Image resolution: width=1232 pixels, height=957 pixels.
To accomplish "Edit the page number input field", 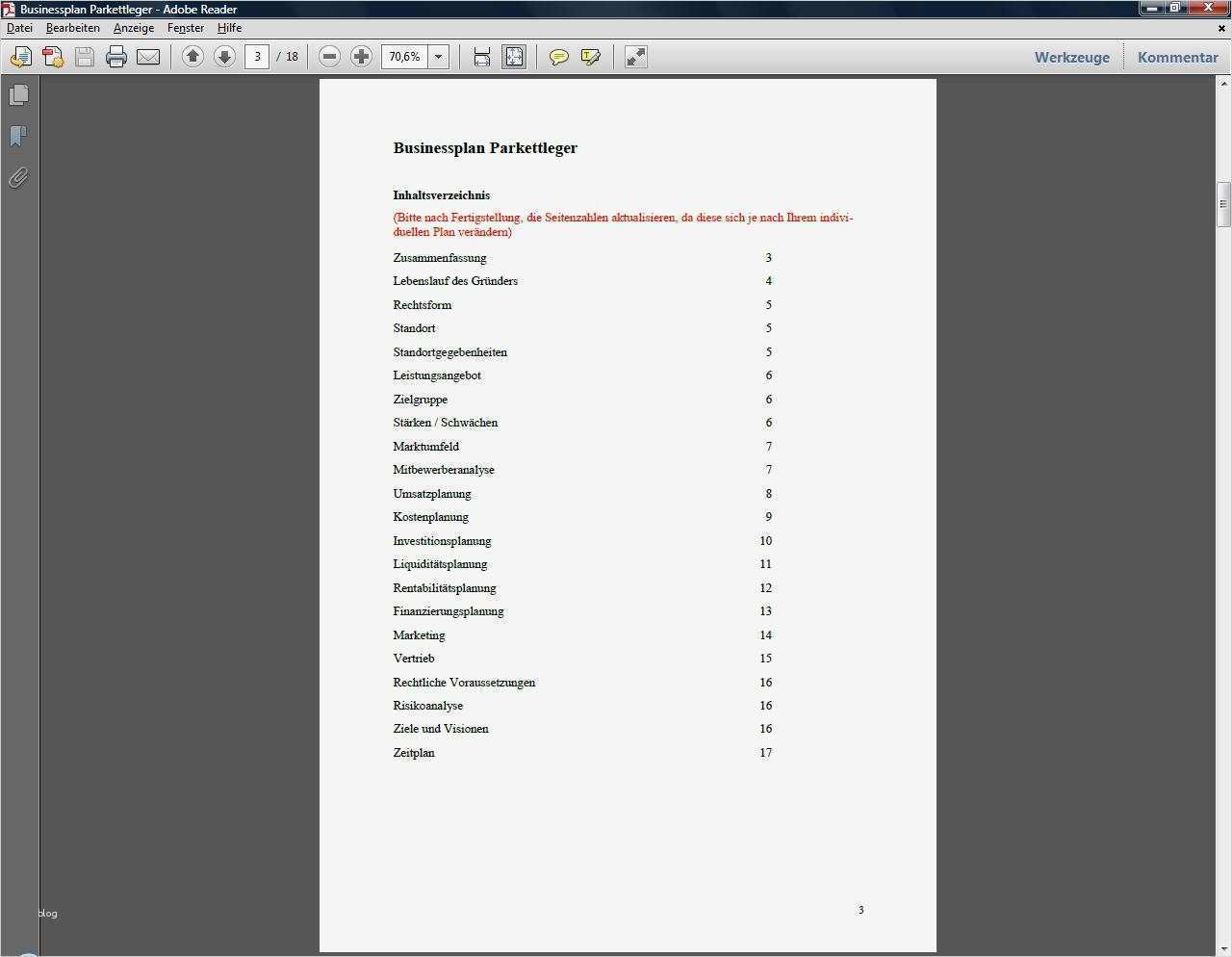I will [257, 56].
